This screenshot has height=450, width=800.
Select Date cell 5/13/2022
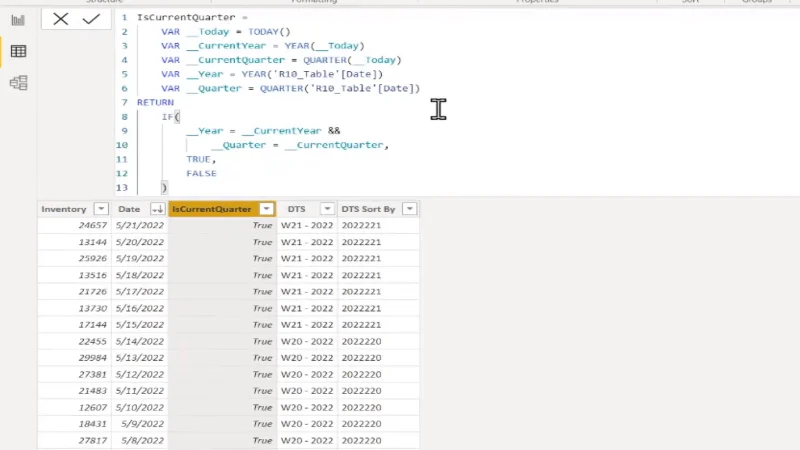pos(140,358)
